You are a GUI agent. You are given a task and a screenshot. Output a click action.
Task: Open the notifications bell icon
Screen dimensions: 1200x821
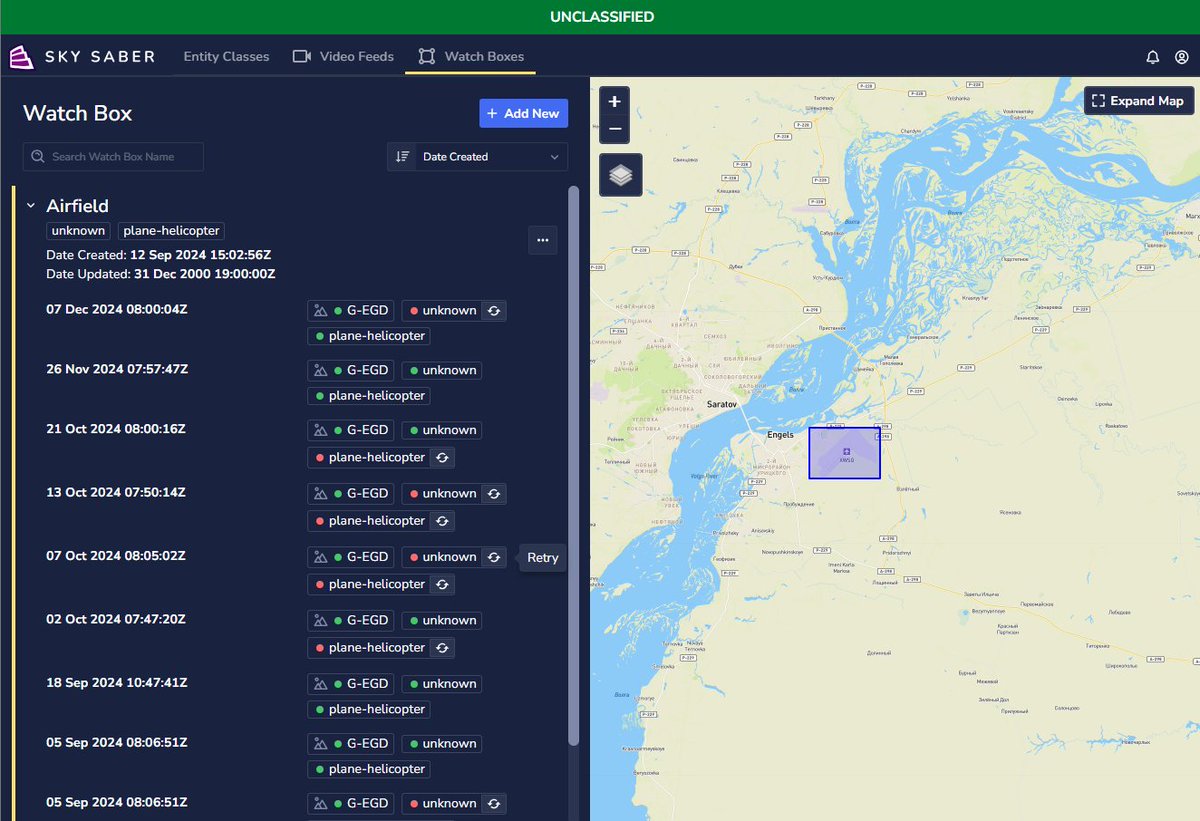click(x=1153, y=57)
